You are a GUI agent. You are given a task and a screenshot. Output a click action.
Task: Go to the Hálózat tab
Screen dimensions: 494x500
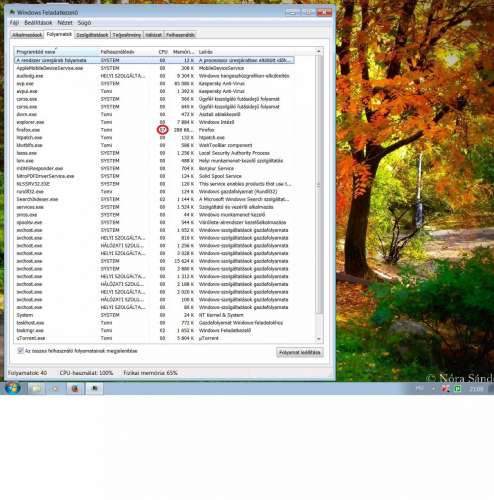(153, 35)
